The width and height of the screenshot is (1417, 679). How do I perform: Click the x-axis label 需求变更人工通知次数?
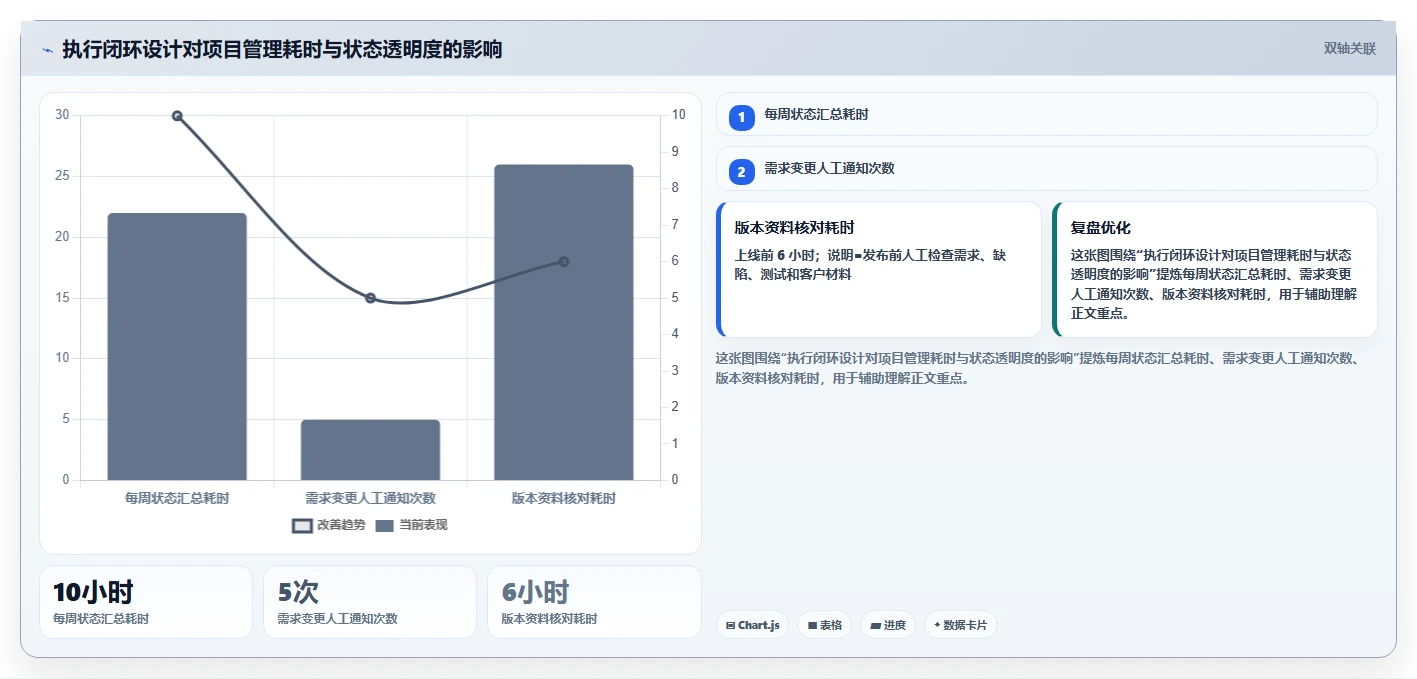point(370,498)
